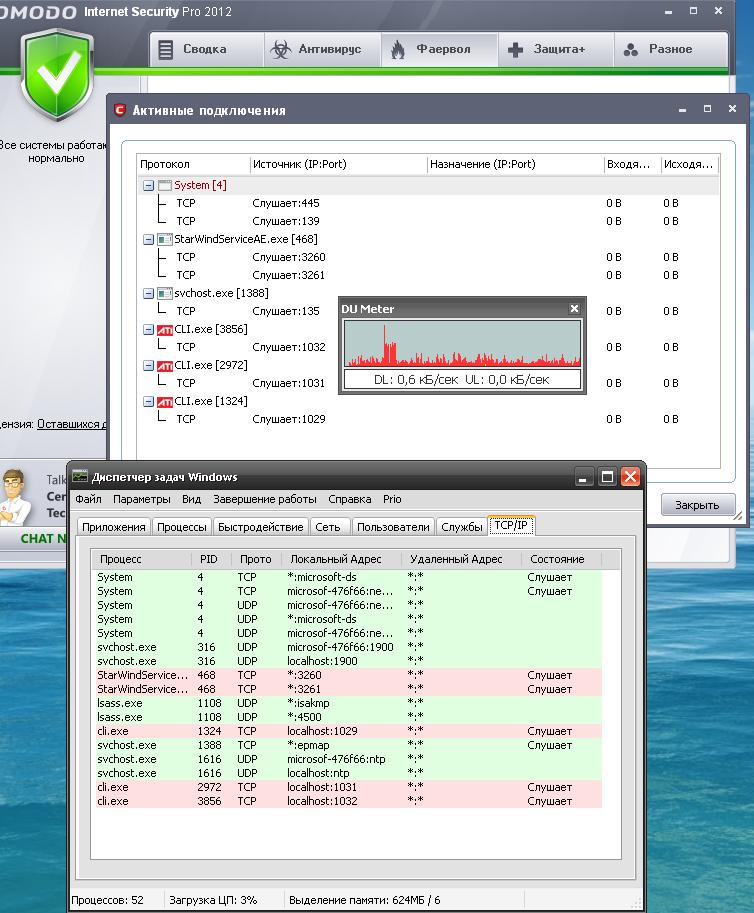This screenshot has height=913, width=754.
Task: Open the Завершение работы menu
Action: tap(265, 499)
